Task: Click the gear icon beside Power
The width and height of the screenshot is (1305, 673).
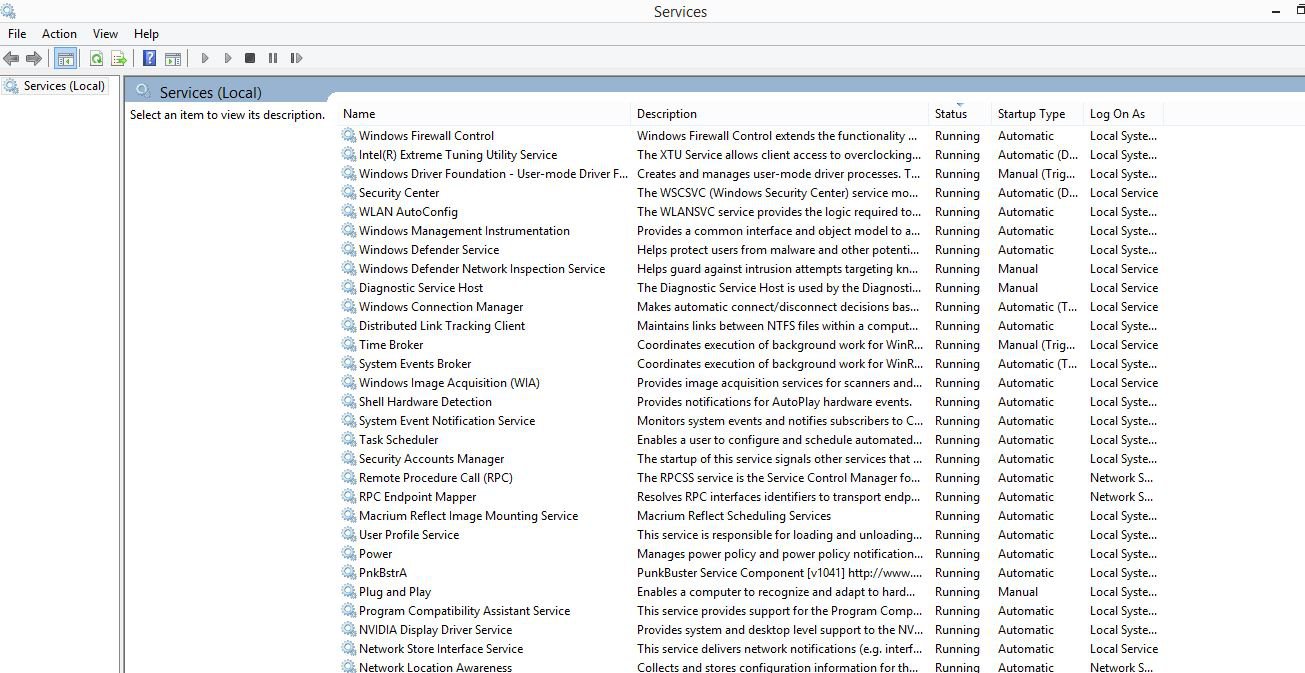Action: click(349, 554)
